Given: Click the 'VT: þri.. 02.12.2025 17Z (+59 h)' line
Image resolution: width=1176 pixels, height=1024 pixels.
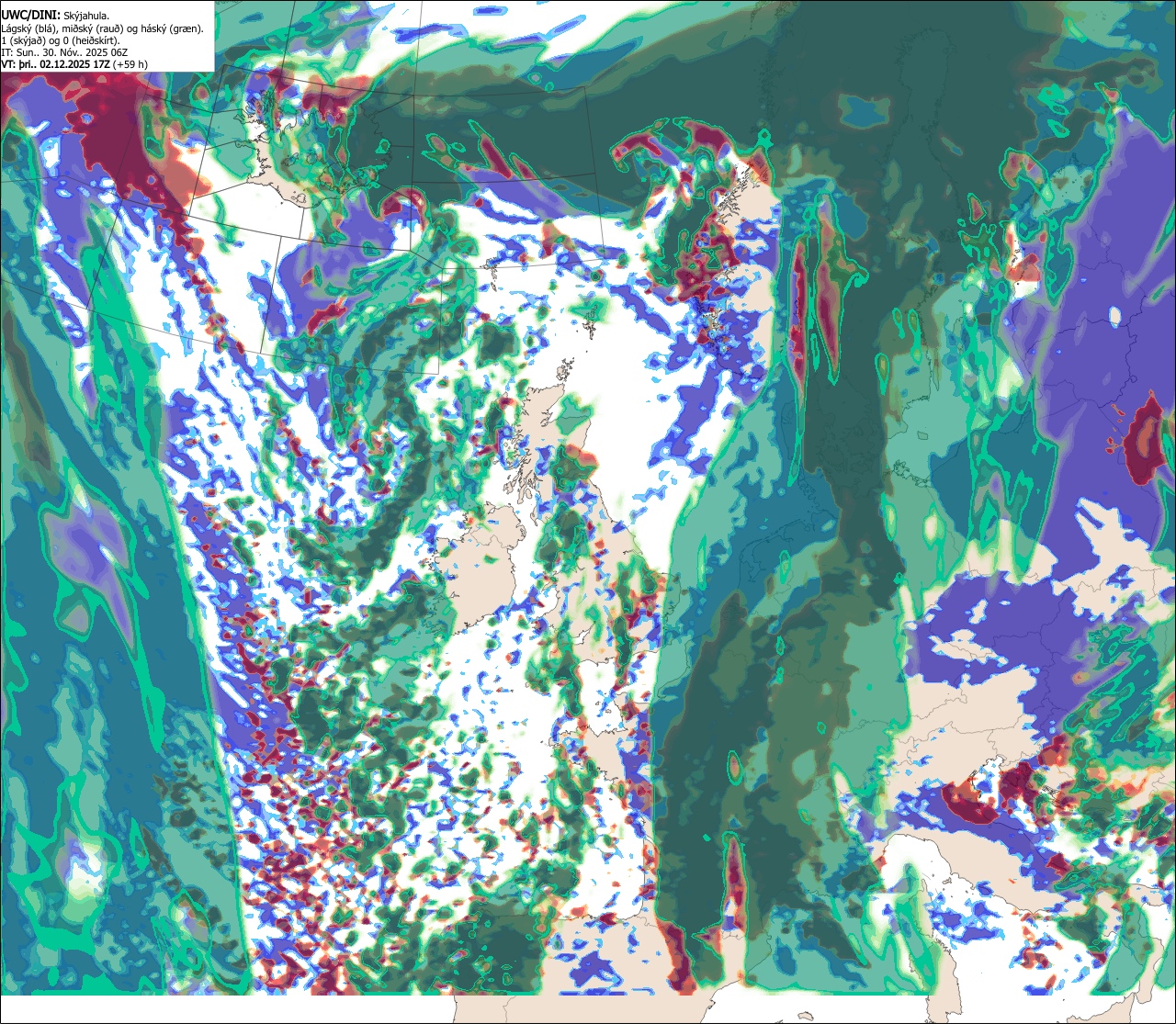Looking at the screenshot, I should [74, 64].
